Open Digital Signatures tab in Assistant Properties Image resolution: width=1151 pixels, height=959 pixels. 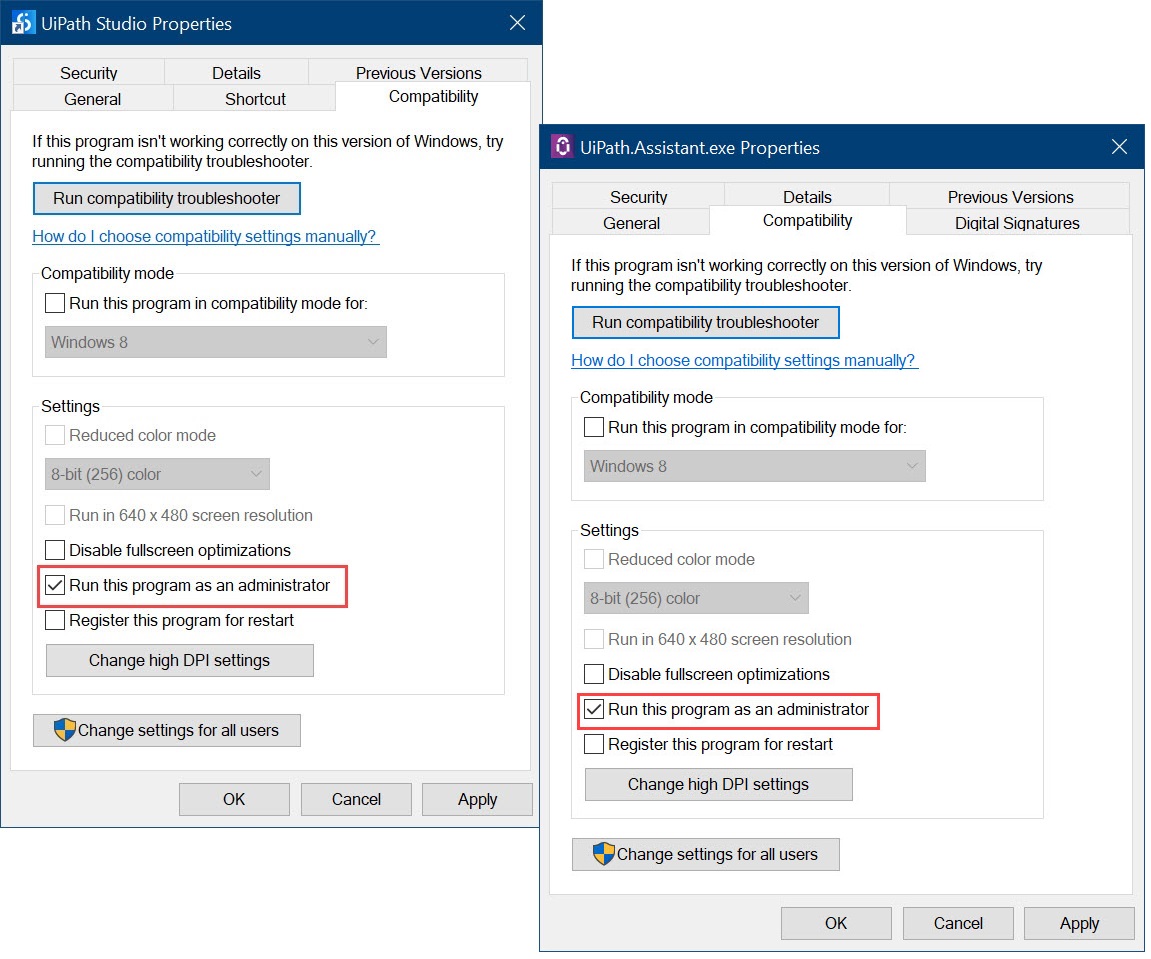(x=1017, y=223)
